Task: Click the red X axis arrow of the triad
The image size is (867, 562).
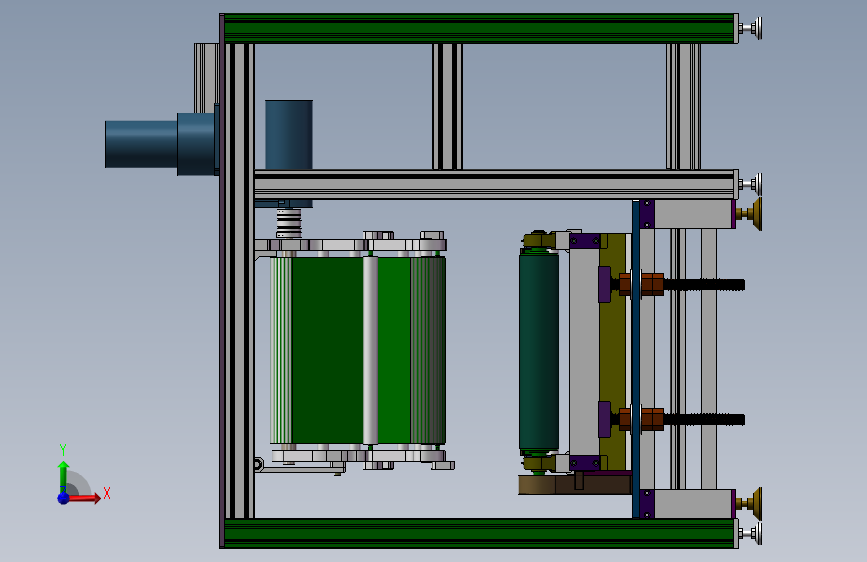Action: coord(83,498)
